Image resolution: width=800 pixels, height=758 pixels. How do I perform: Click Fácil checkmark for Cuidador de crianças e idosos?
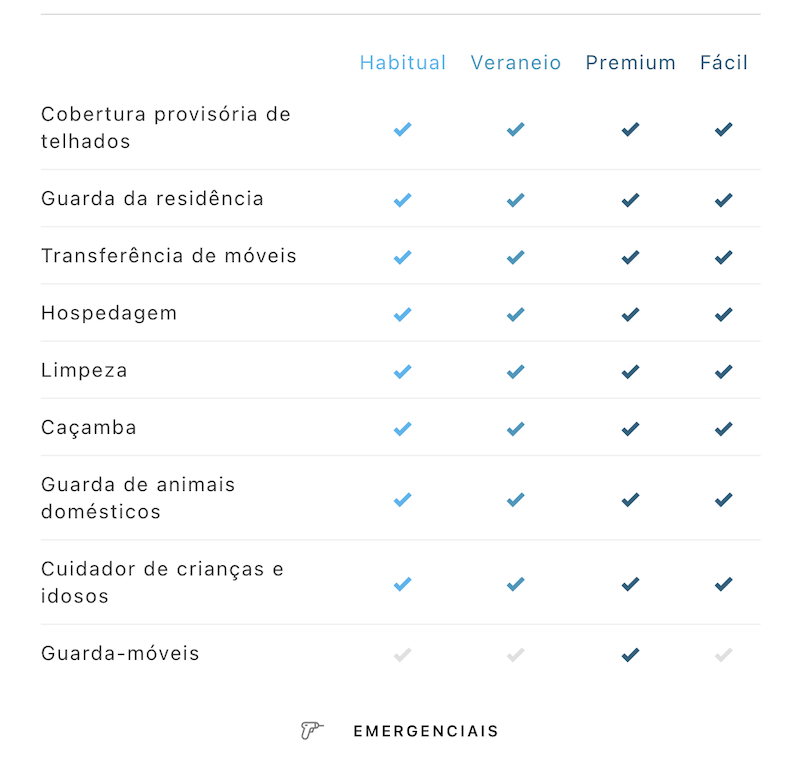pyautogui.click(x=723, y=584)
